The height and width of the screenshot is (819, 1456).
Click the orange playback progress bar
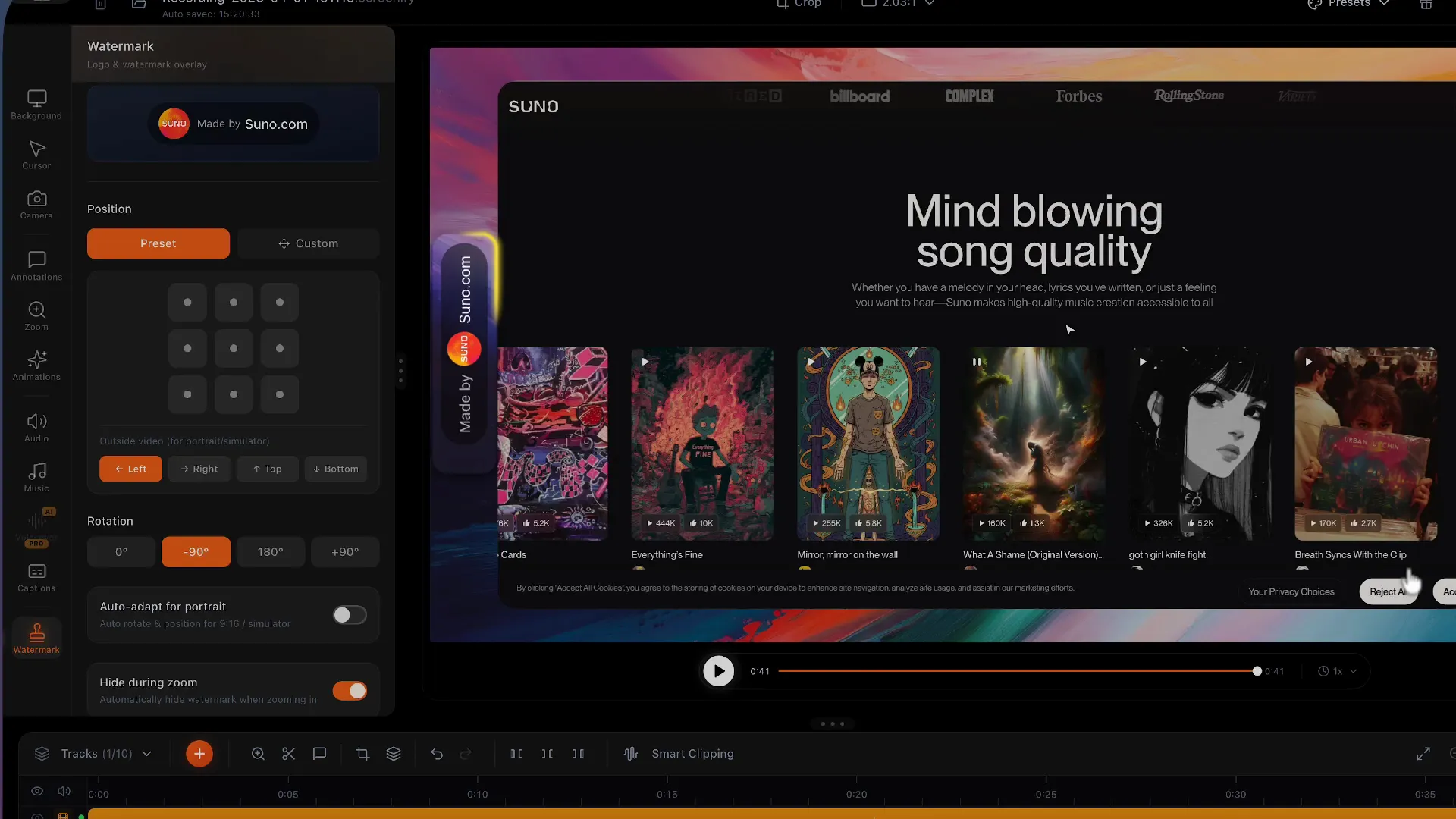(1016, 671)
